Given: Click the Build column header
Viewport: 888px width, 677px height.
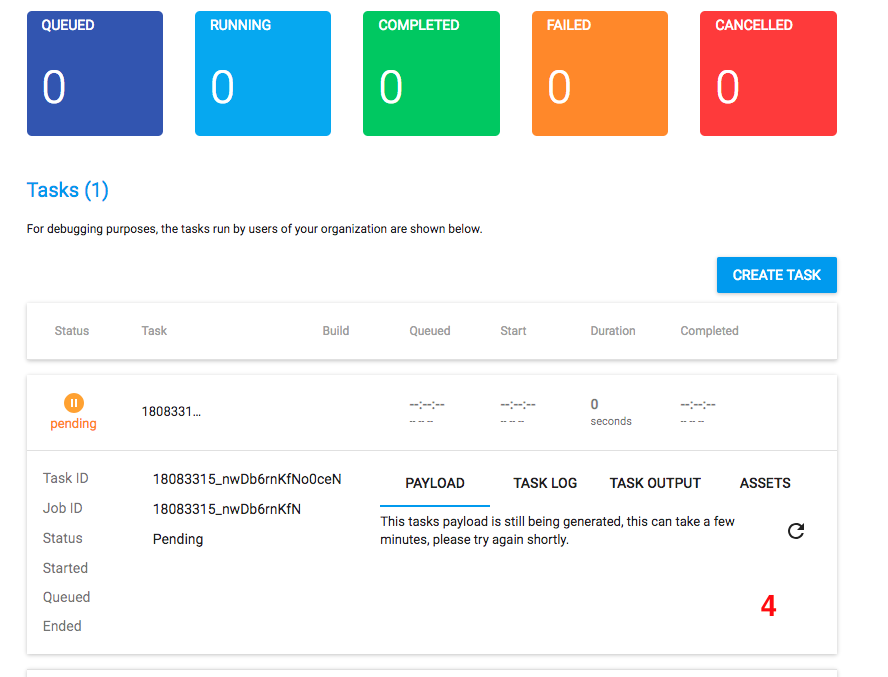Looking at the screenshot, I should pos(336,331).
